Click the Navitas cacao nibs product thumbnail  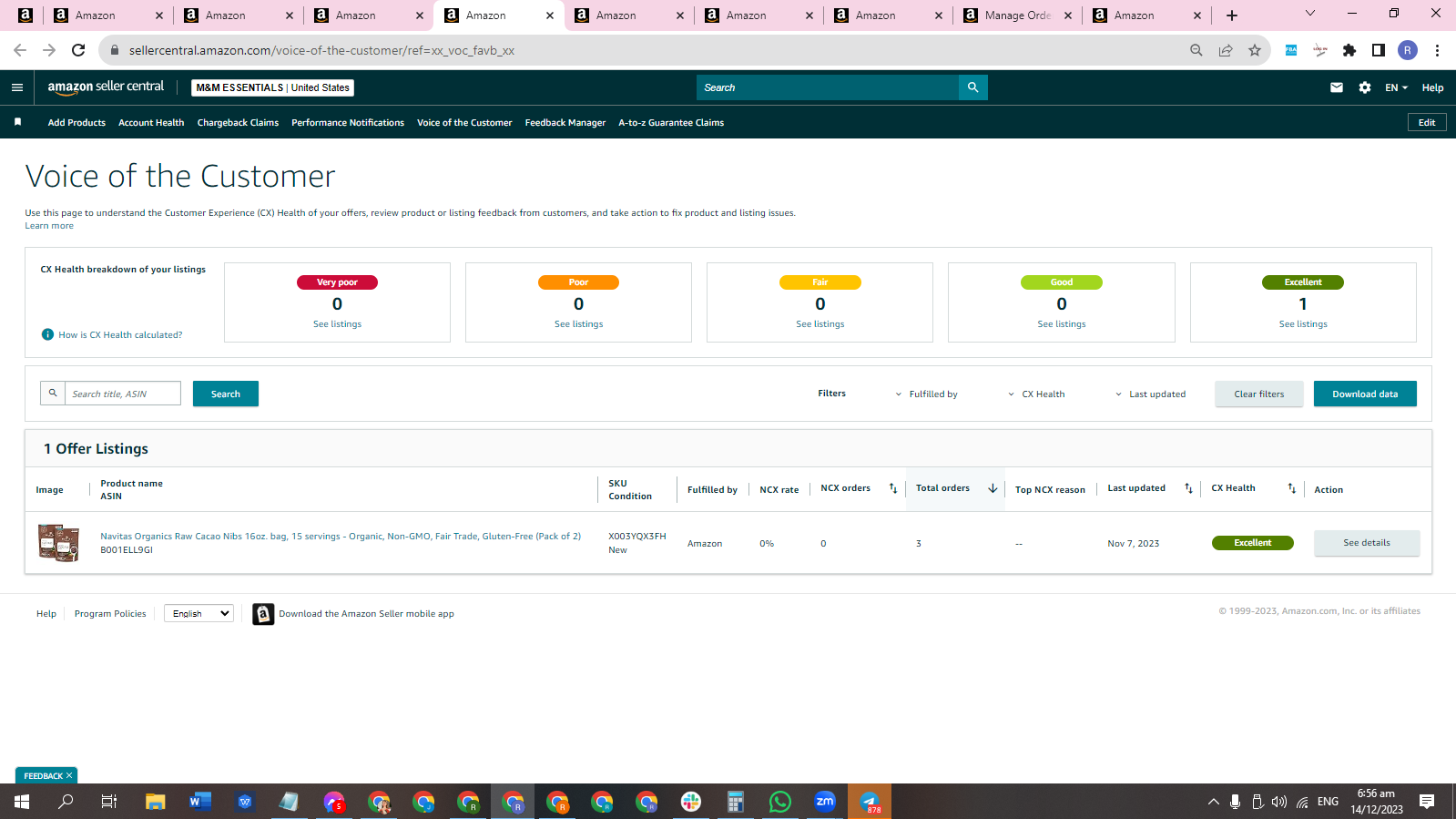(x=58, y=543)
